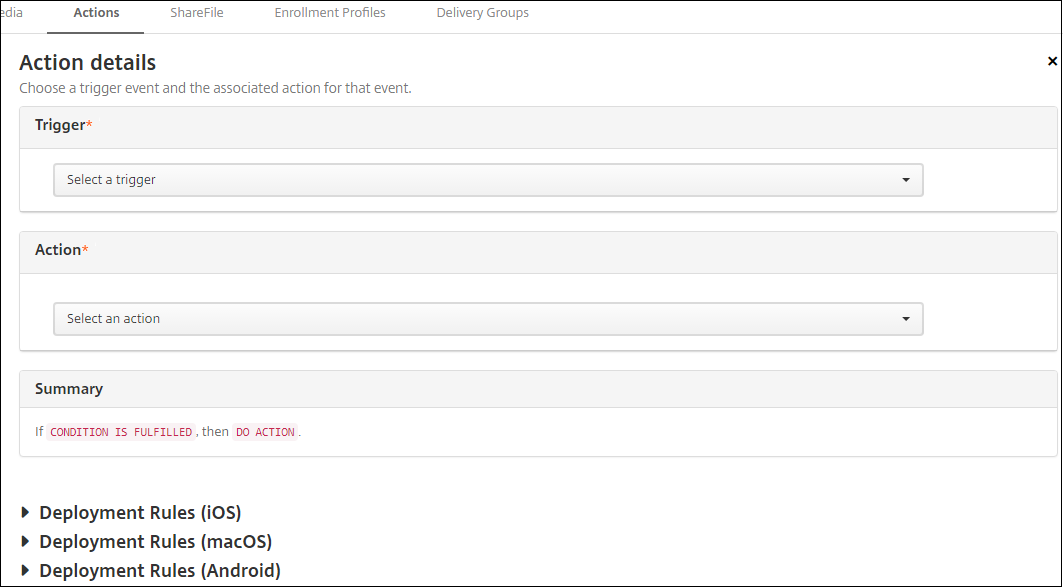Close the Action details panel
Viewport: 1063px width, 588px height.
coord(1052,62)
